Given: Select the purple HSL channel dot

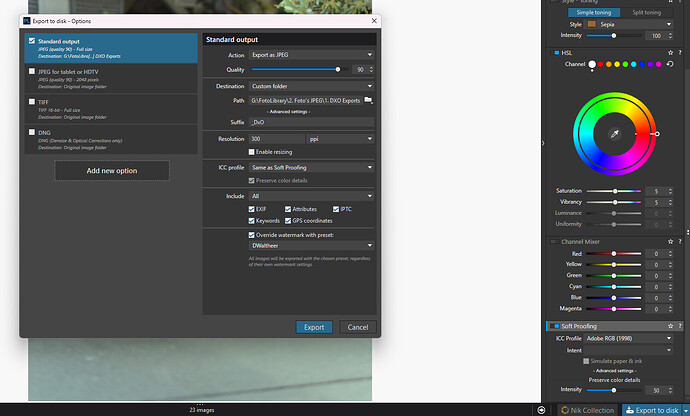Looking at the screenshot, I should coord(650,64).
